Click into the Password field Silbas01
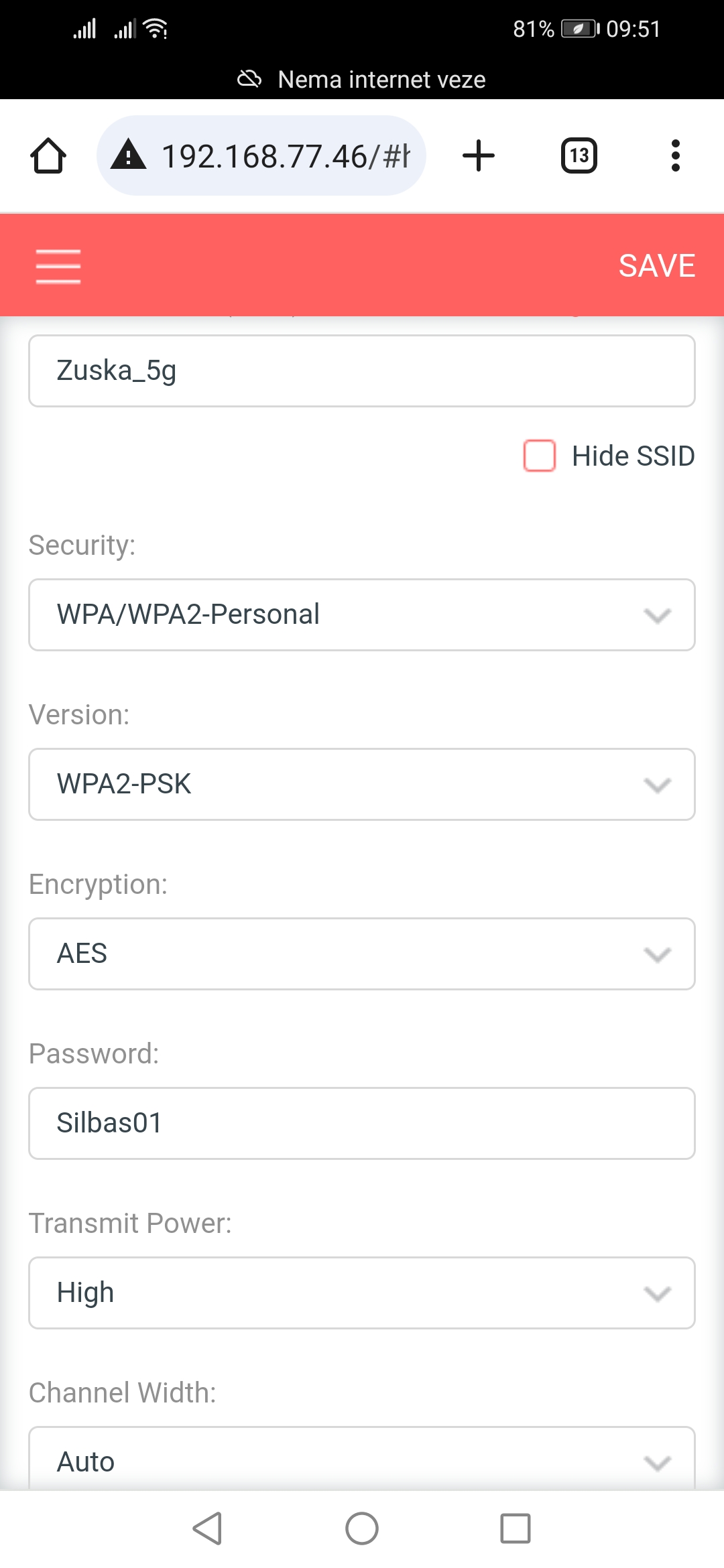Screen dimensions: 724x1568 (362, 1123)
